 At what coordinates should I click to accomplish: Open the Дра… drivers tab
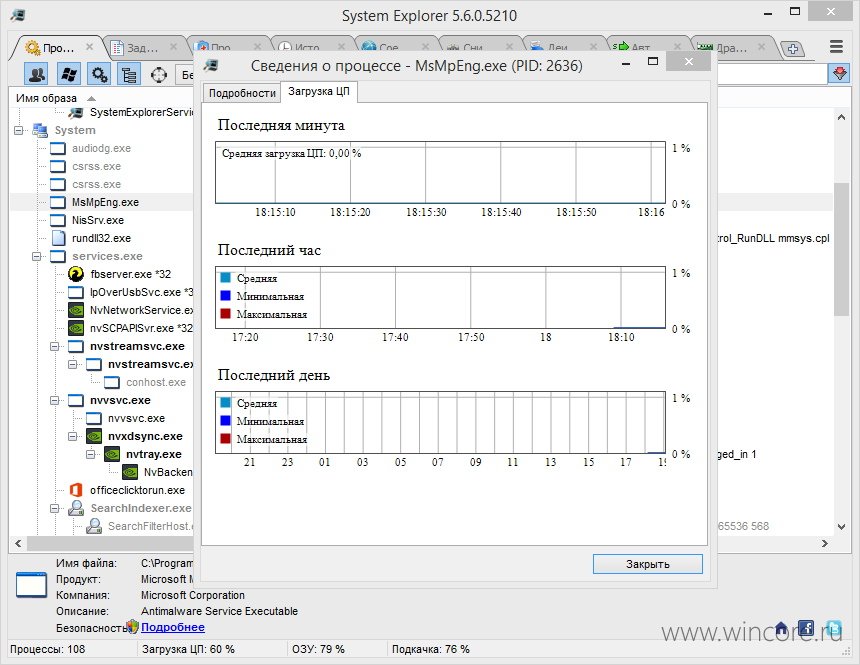(732, 48)
